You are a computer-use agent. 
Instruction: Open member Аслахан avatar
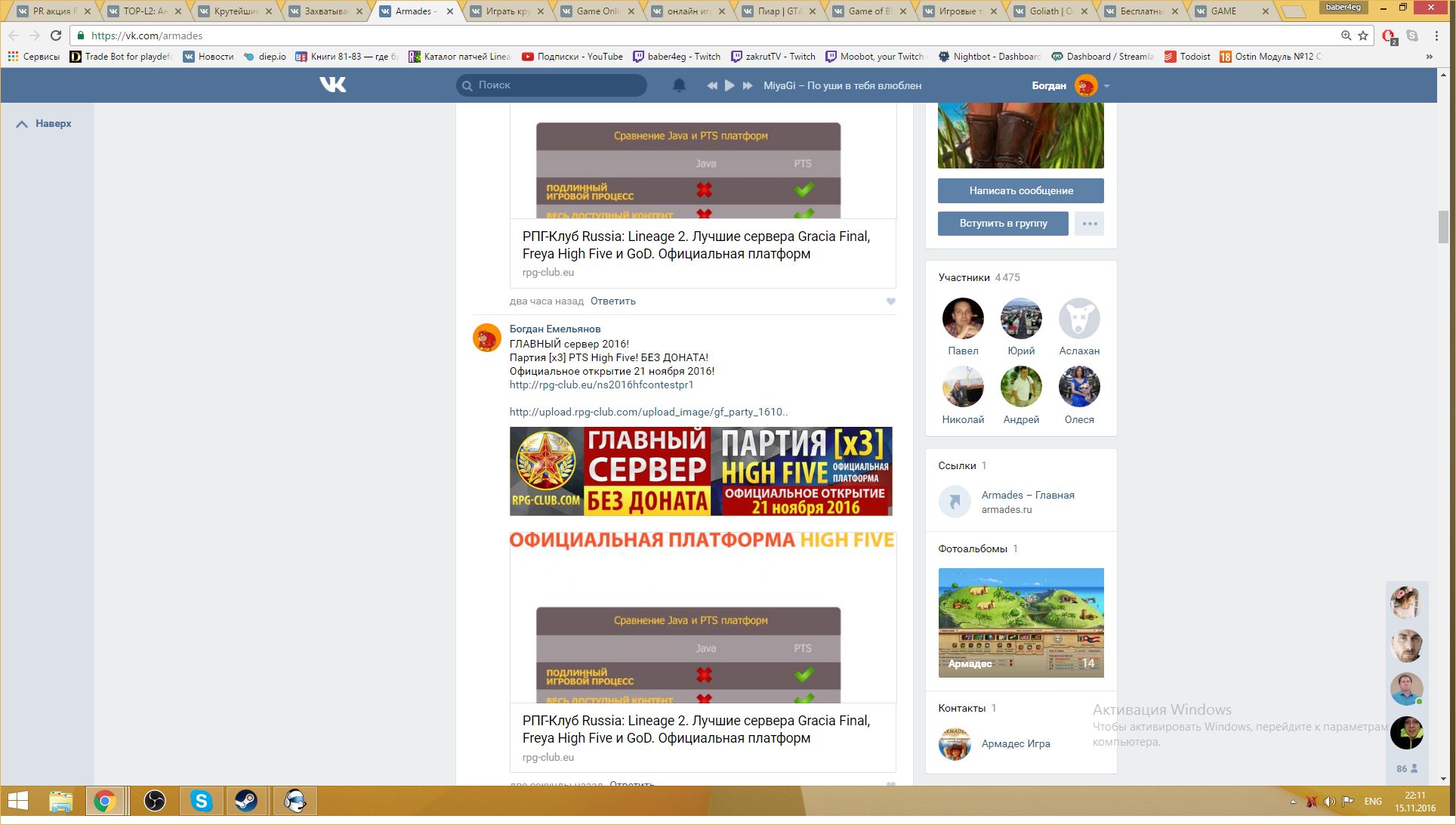tap(1079, 318)
